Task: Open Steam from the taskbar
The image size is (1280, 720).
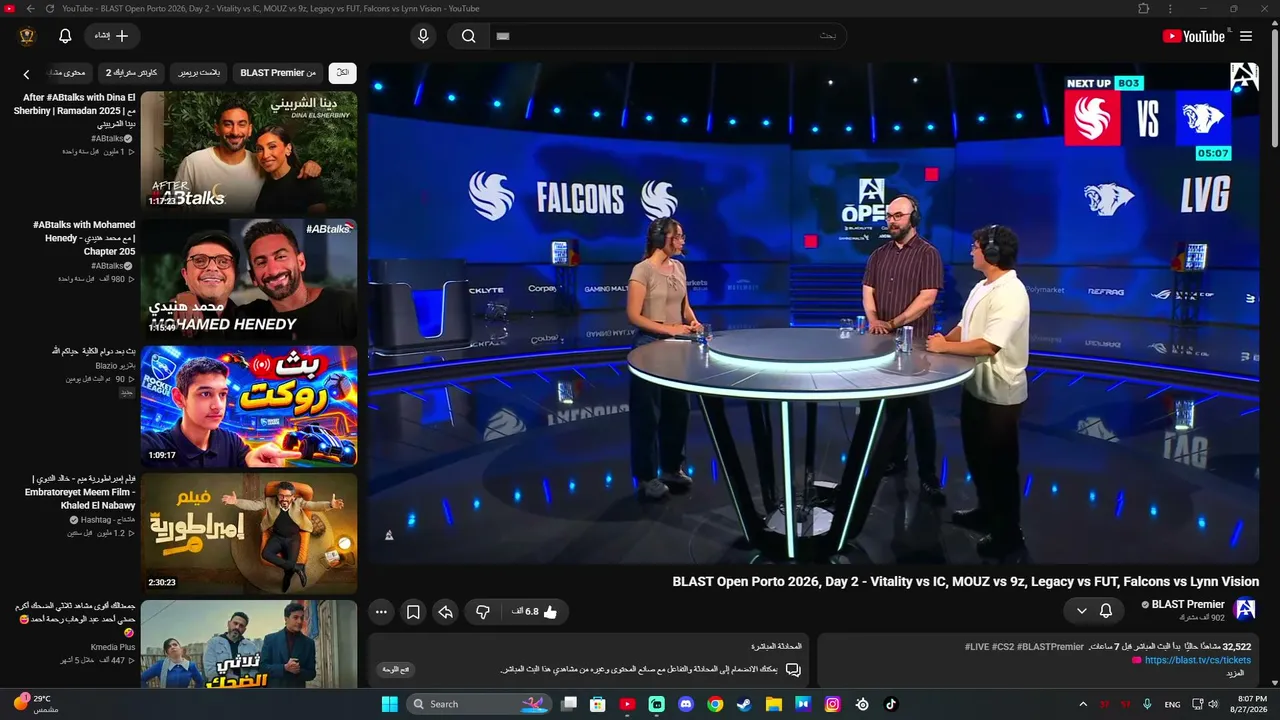Action: (x=744, y=704)
